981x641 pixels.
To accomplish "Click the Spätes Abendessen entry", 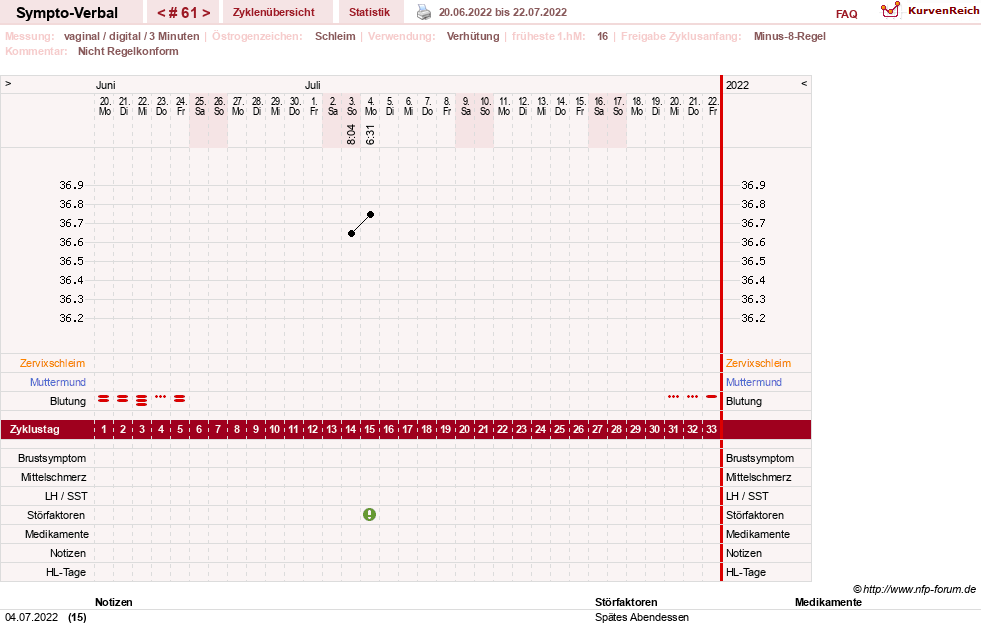I will (642, 617).
